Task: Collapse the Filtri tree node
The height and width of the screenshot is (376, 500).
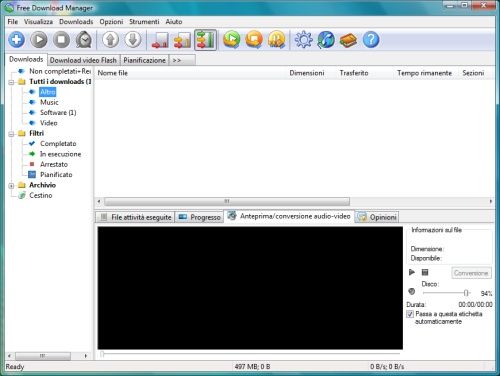Action: point(11,134)
